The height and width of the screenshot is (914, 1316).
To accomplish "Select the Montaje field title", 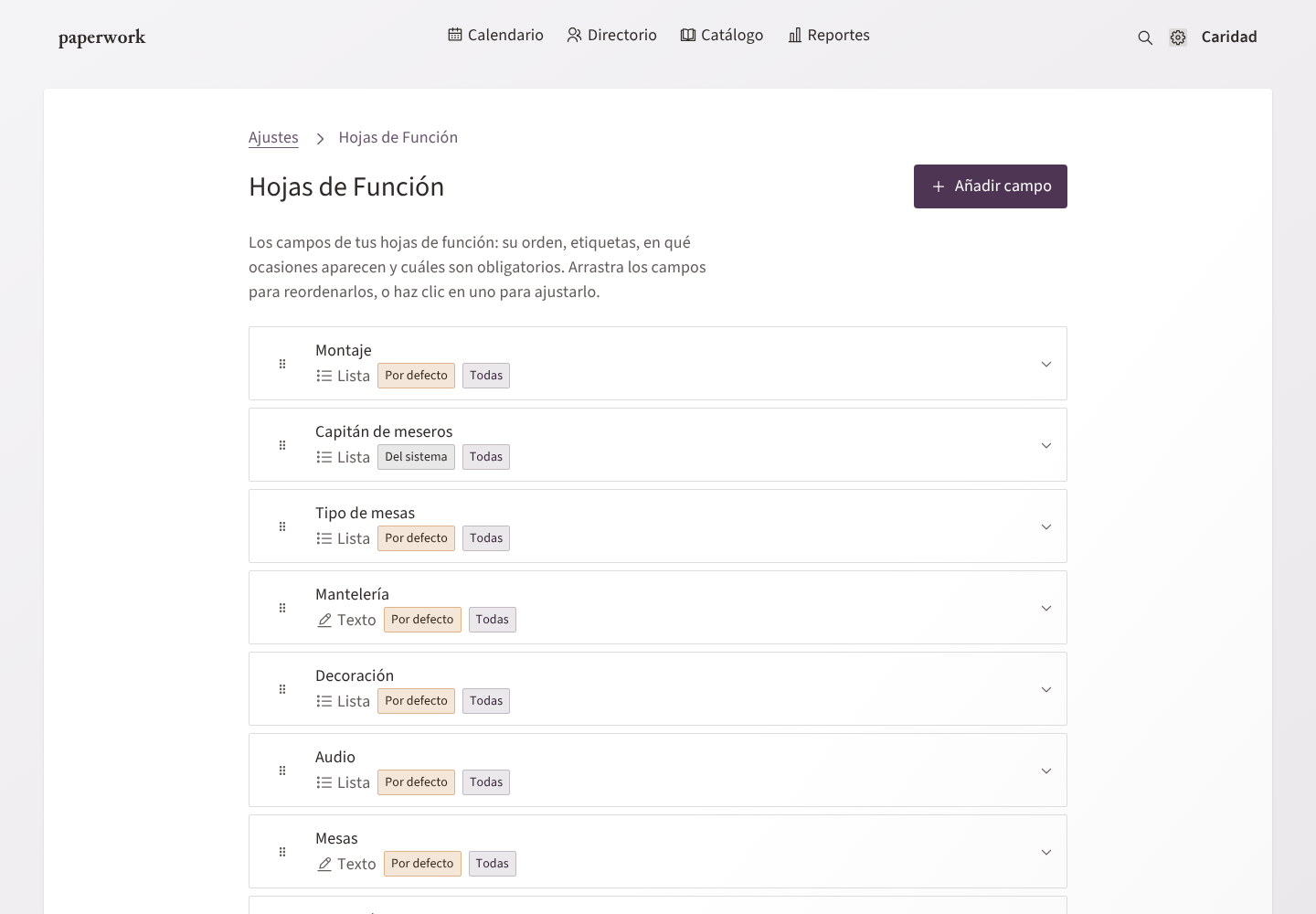I will pyautogui.click(x=344, y=350).
